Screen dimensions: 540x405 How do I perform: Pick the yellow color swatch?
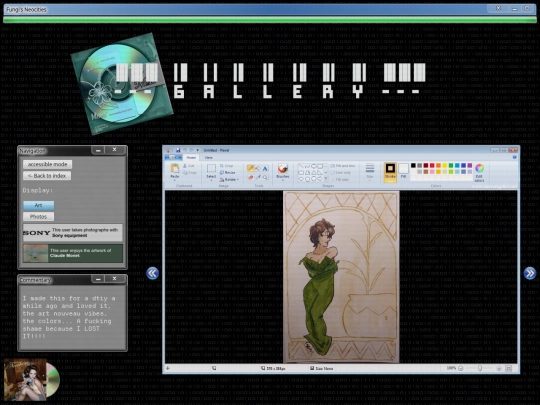(x=445, y=166)
